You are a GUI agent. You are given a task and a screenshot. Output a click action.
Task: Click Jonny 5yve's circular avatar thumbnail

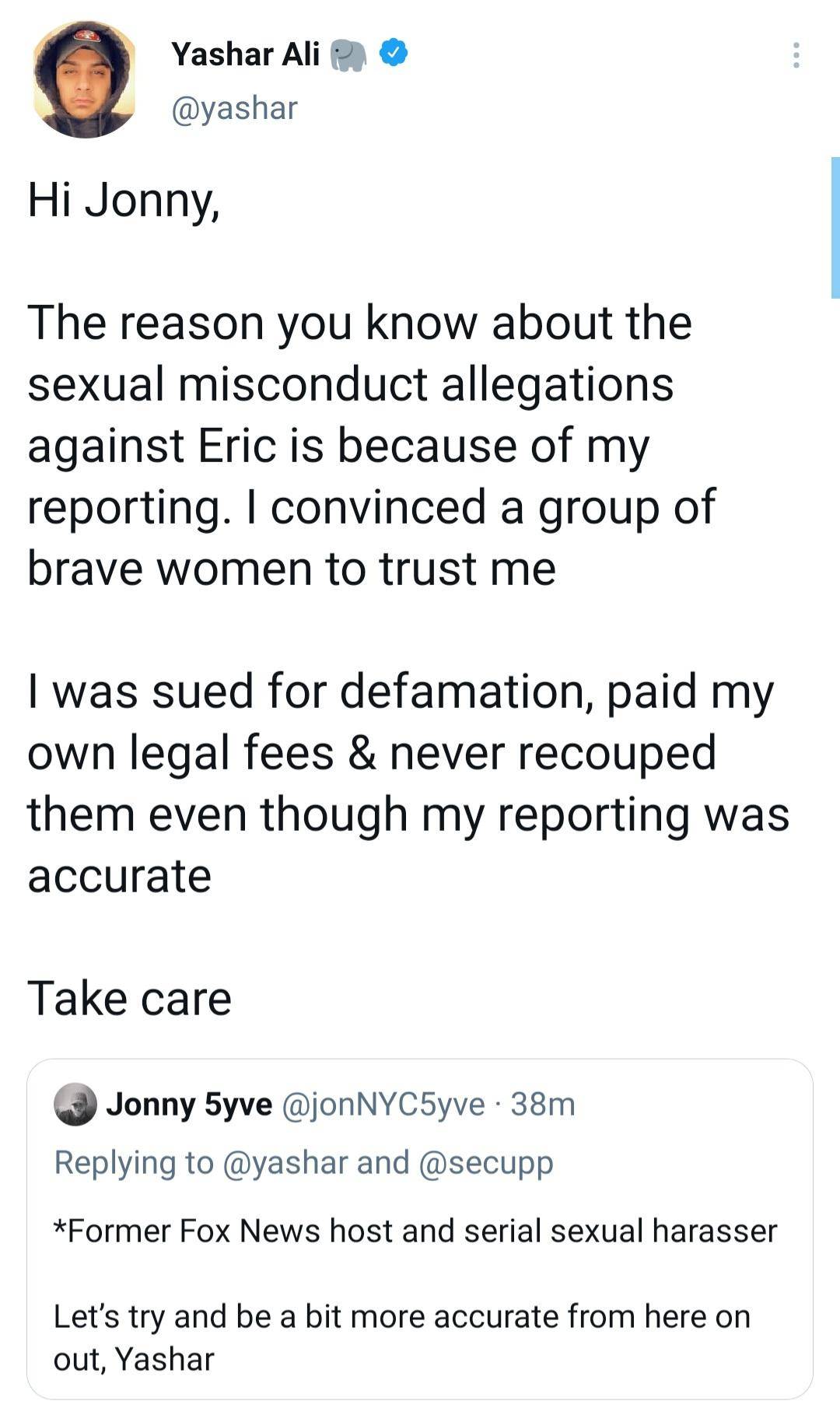(75, 1104)
